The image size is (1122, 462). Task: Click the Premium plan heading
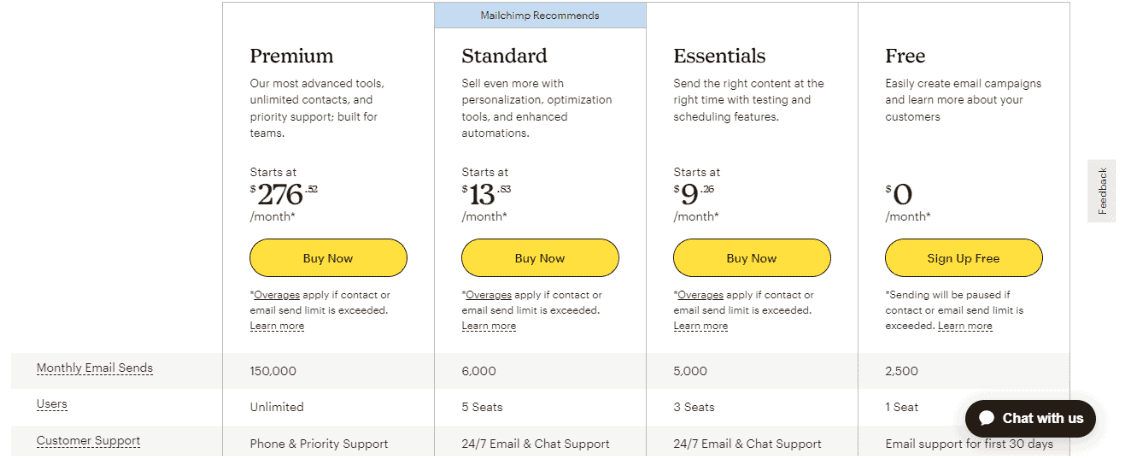click(291, 56)
